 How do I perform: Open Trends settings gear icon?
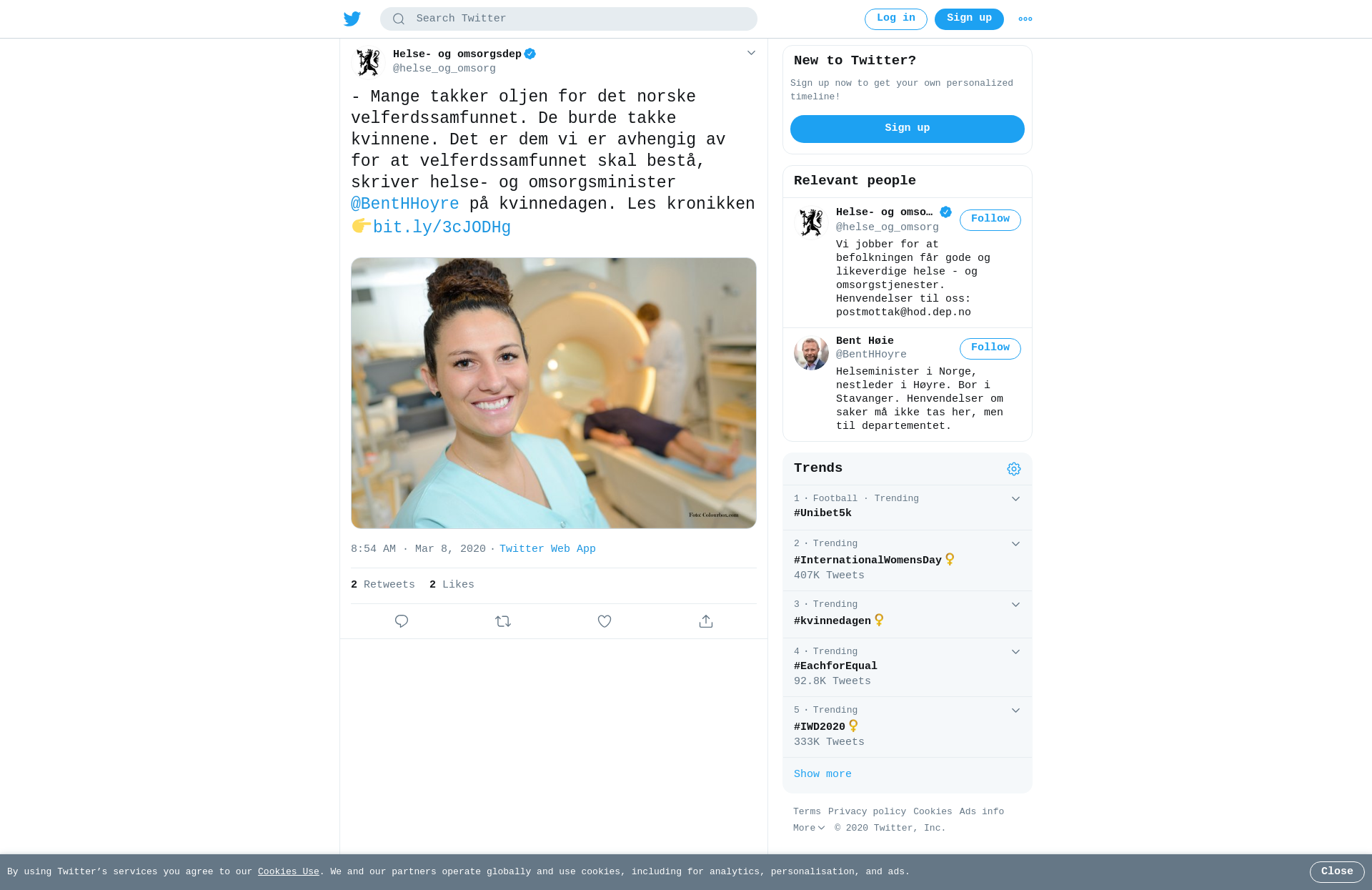click(1014, 469)
